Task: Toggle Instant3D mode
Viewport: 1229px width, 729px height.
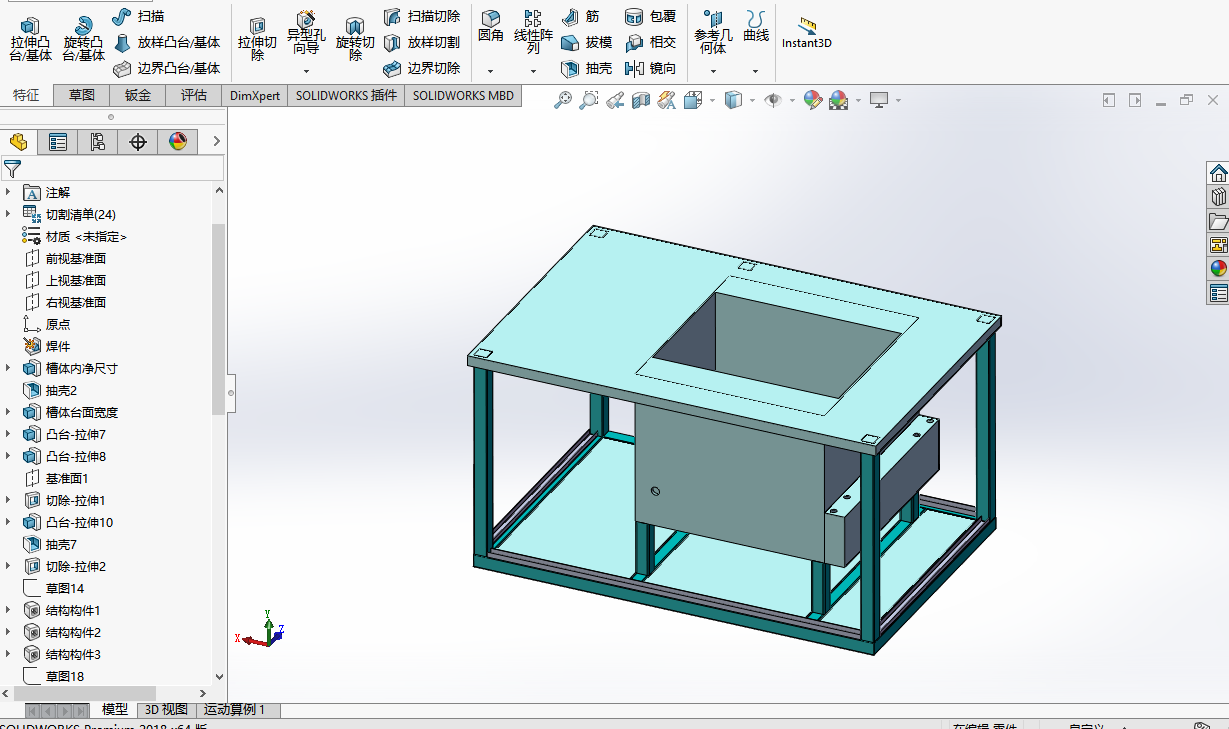Action: (x=806, y=31)
